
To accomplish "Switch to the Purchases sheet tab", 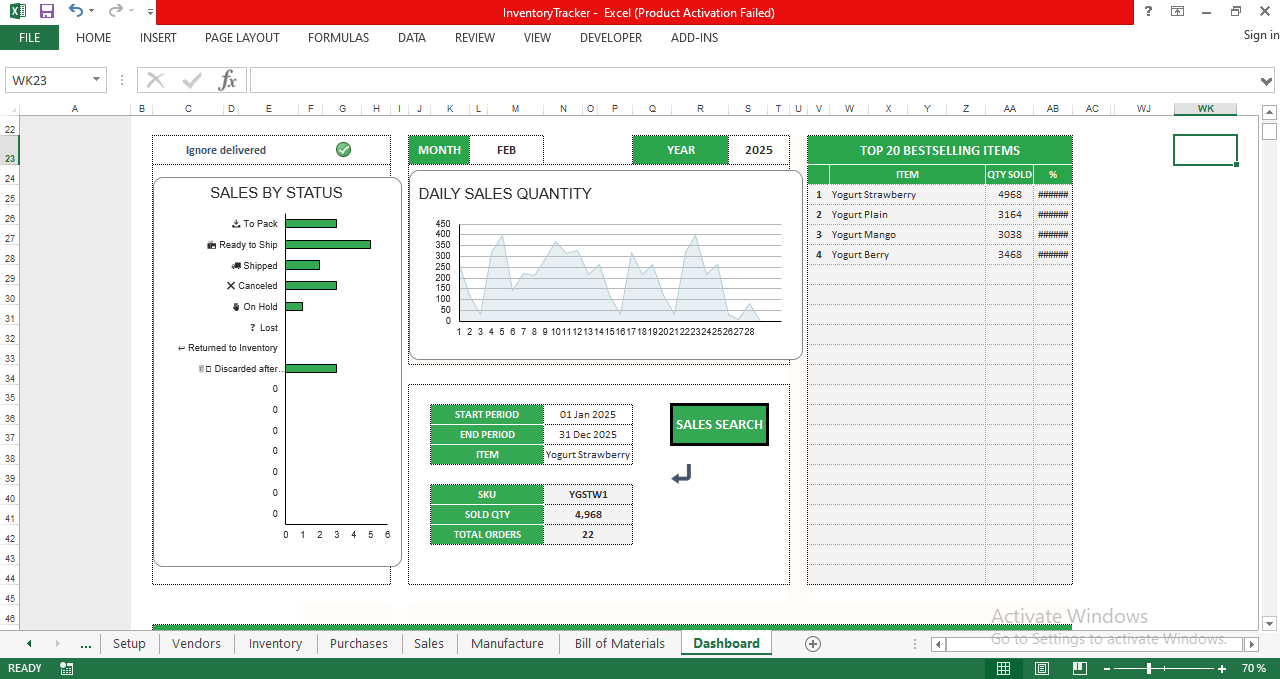I will pyautogui.click(x=359, y=643).
